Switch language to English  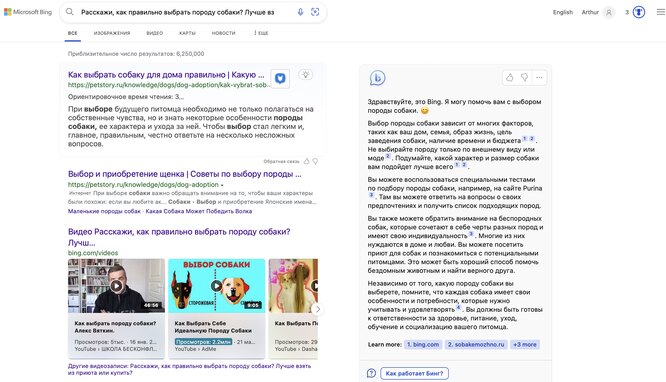(x=563, y=12)
